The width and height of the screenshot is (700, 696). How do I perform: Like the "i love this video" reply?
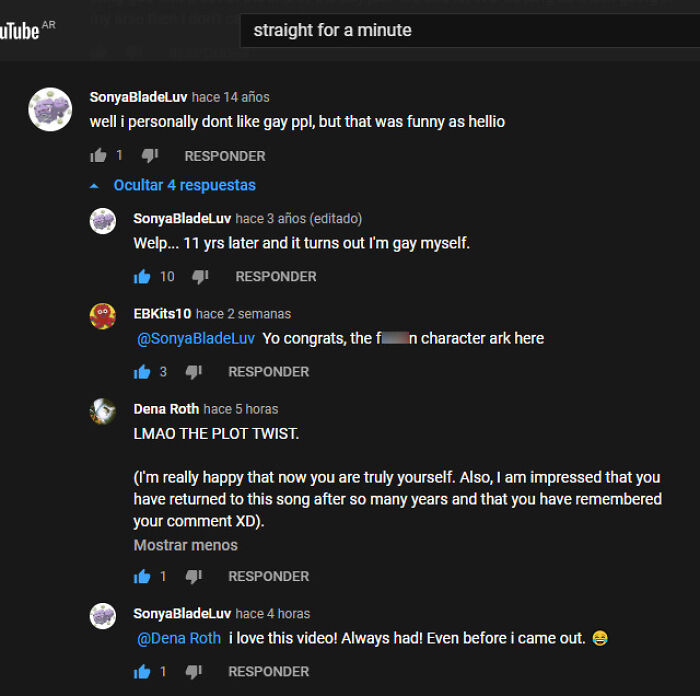tap(142, 671)
